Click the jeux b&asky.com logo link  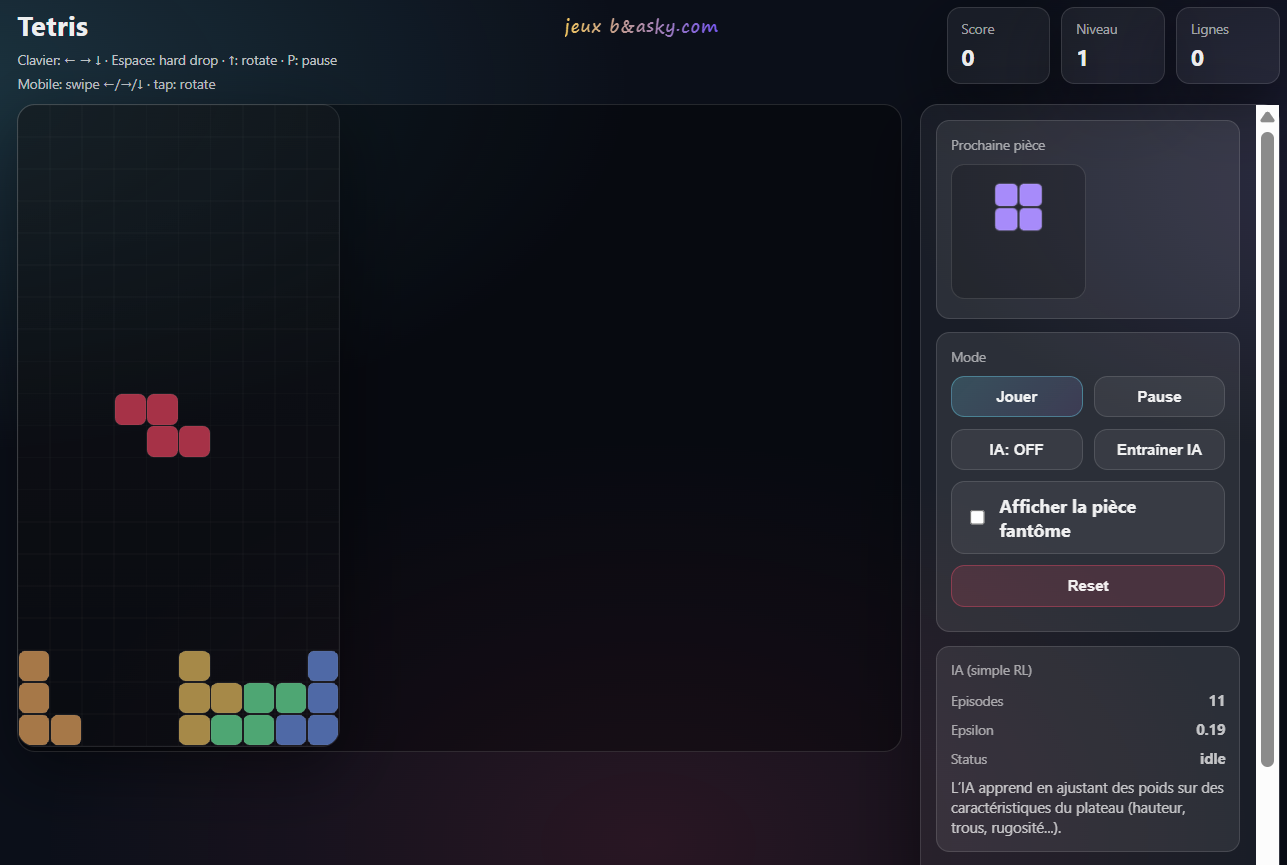[x=641, y=27]
